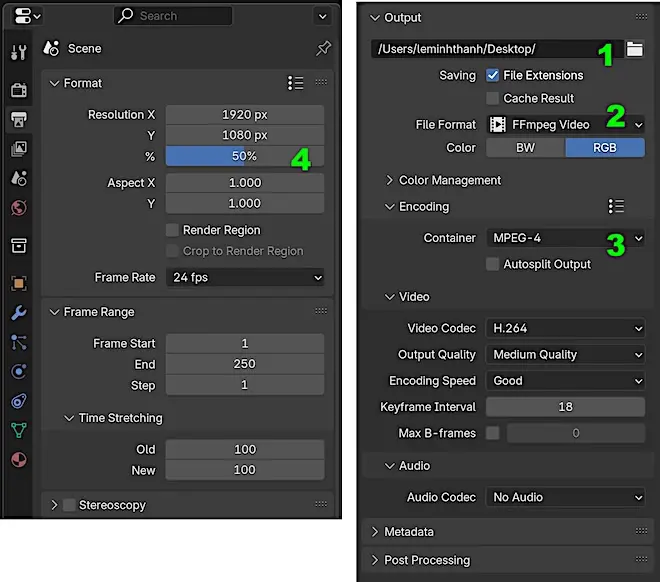Open the Object properties tab
The height and width of the screenshot is (582, 660).
pos(19,283)
